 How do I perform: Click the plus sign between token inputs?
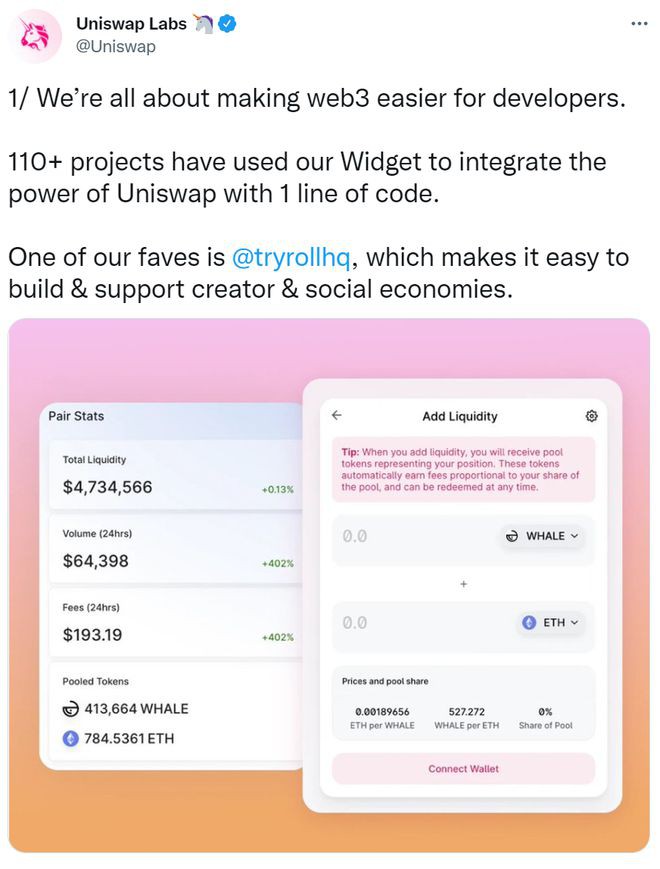pos(463,584)
